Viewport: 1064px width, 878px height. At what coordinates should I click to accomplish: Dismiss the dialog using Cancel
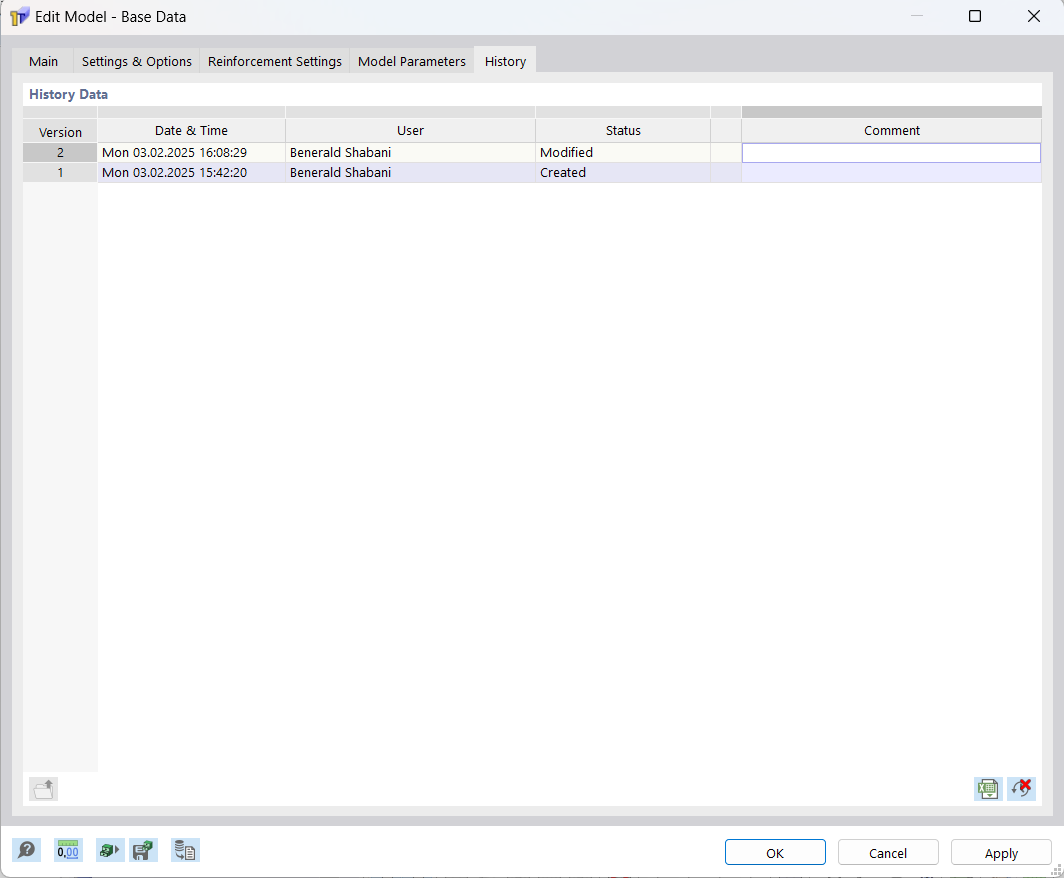888,852
